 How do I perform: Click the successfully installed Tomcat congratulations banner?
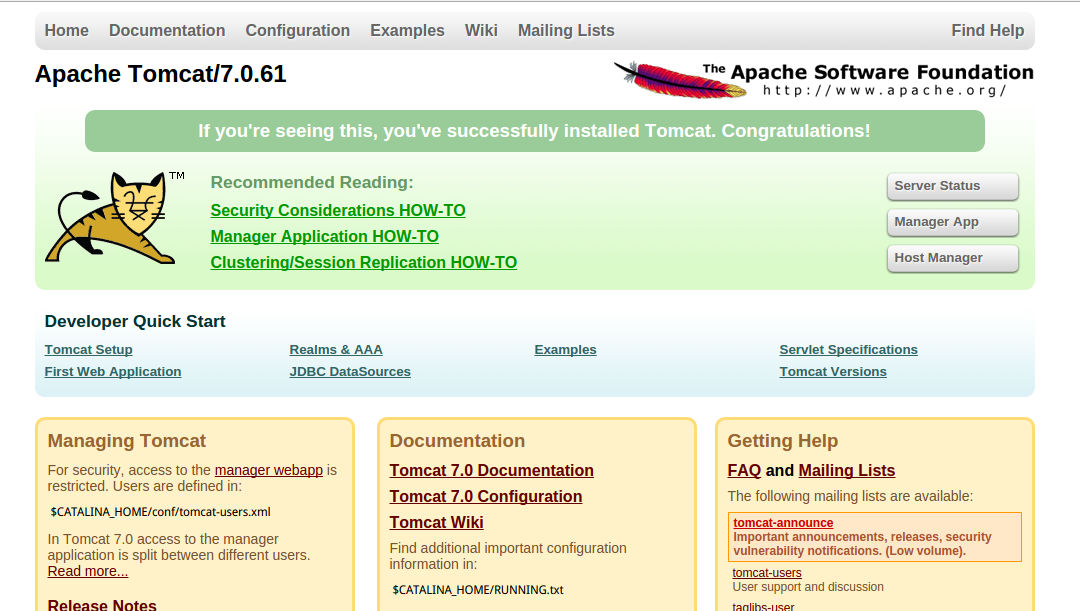534,131
